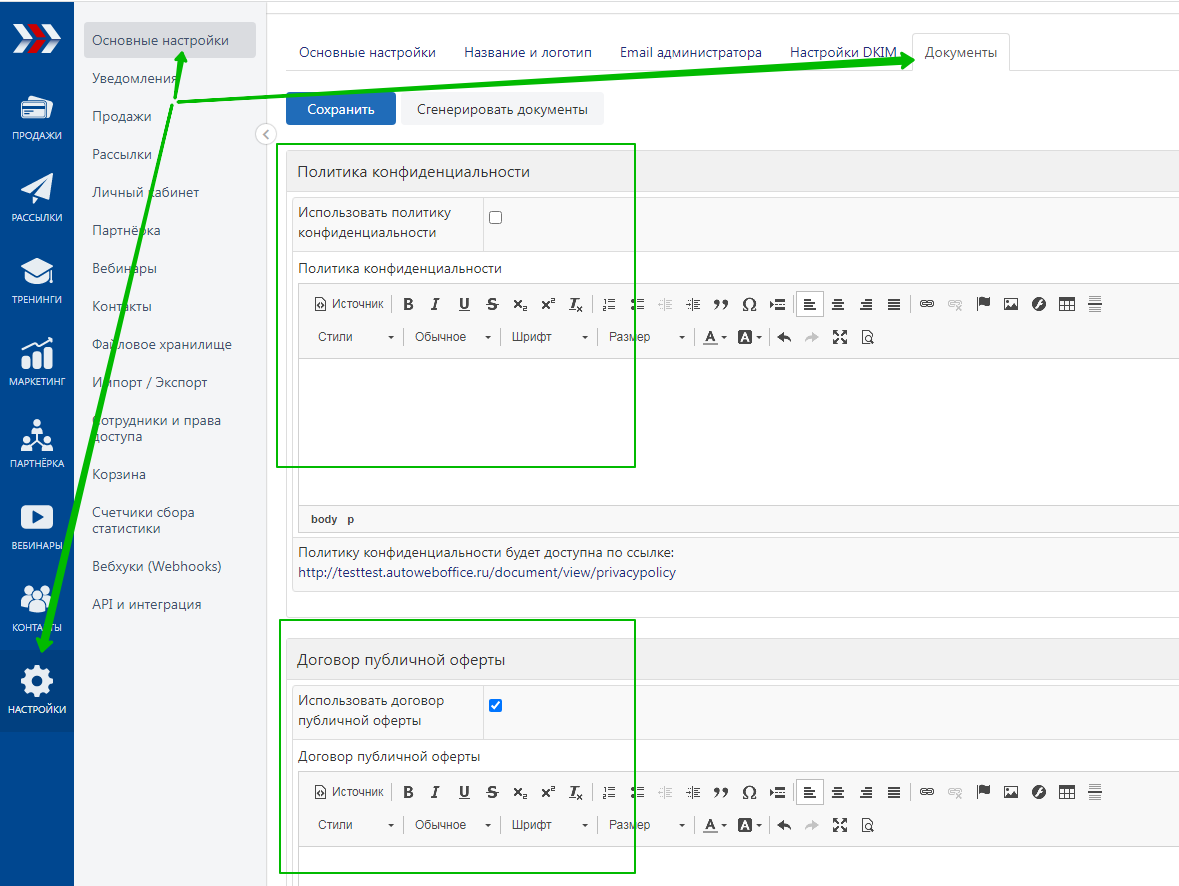Open the Маркетинг chart icon
The image size is (1179, 886).
pos(37,361)
